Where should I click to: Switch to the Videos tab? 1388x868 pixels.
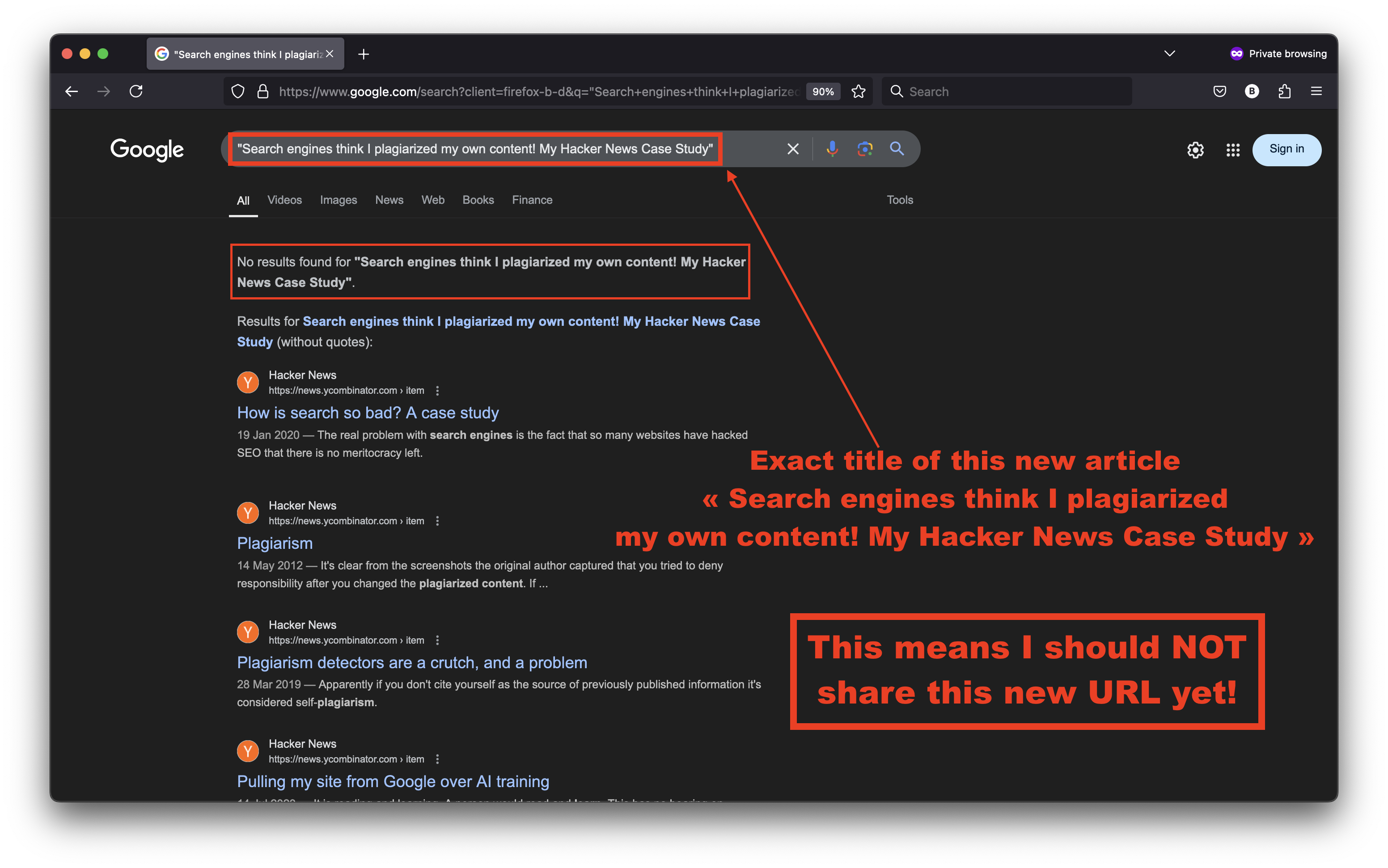(284, 200)
